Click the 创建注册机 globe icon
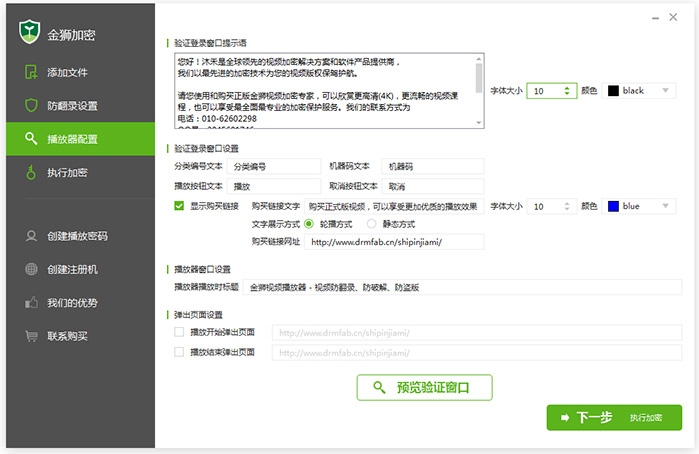699x454 pixels. pyautogui.click(x=31, y=269)
